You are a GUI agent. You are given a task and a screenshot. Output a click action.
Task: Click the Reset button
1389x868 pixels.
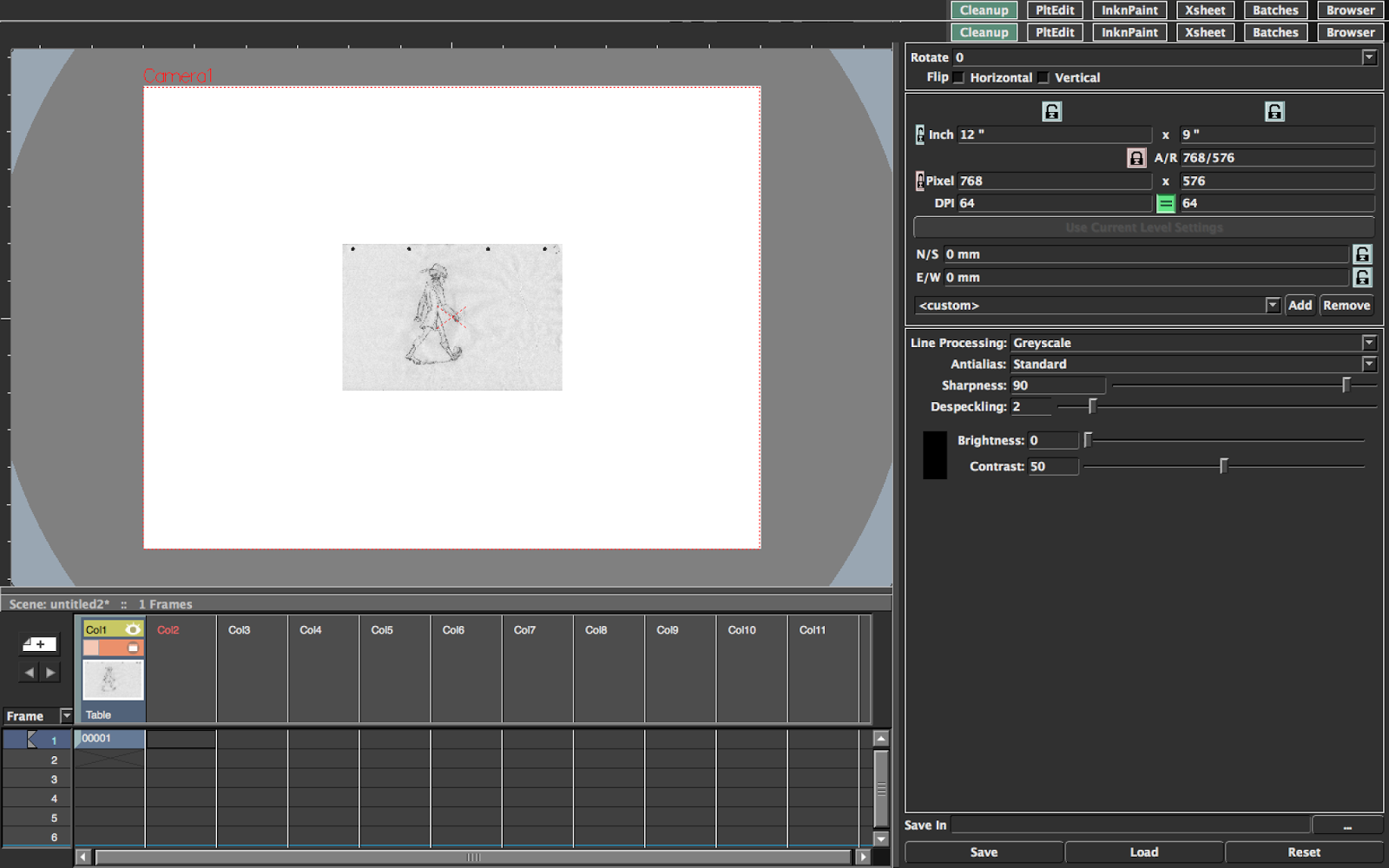coord(1304,852)
